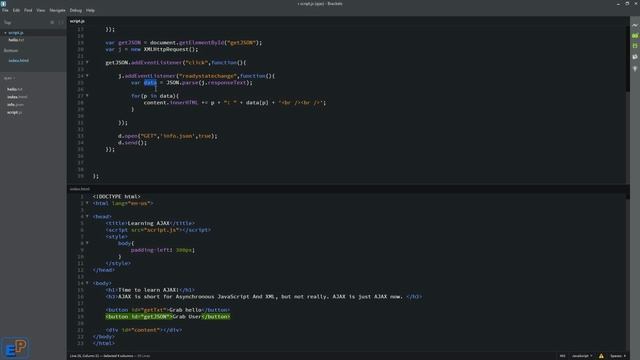Open the Extension Manager icon

coord(635,57)
